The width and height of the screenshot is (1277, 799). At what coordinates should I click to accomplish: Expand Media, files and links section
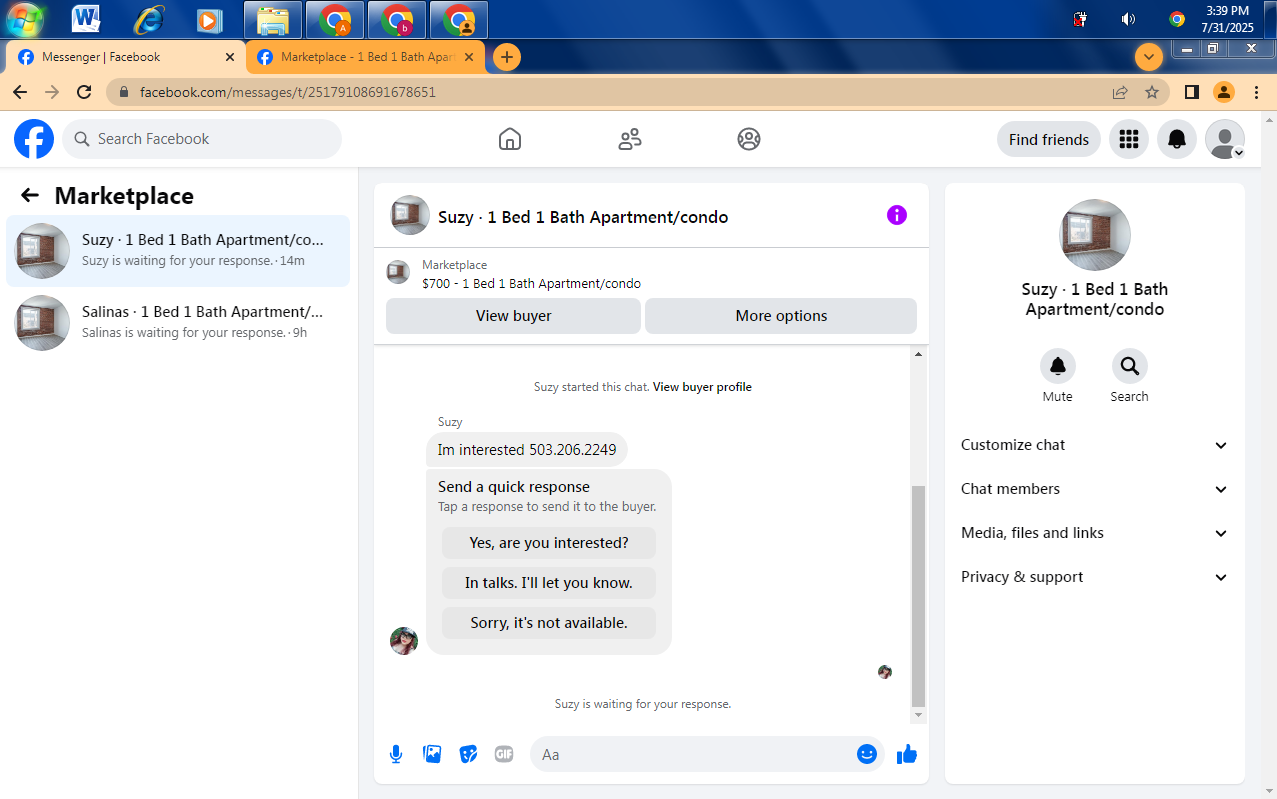1095,533
